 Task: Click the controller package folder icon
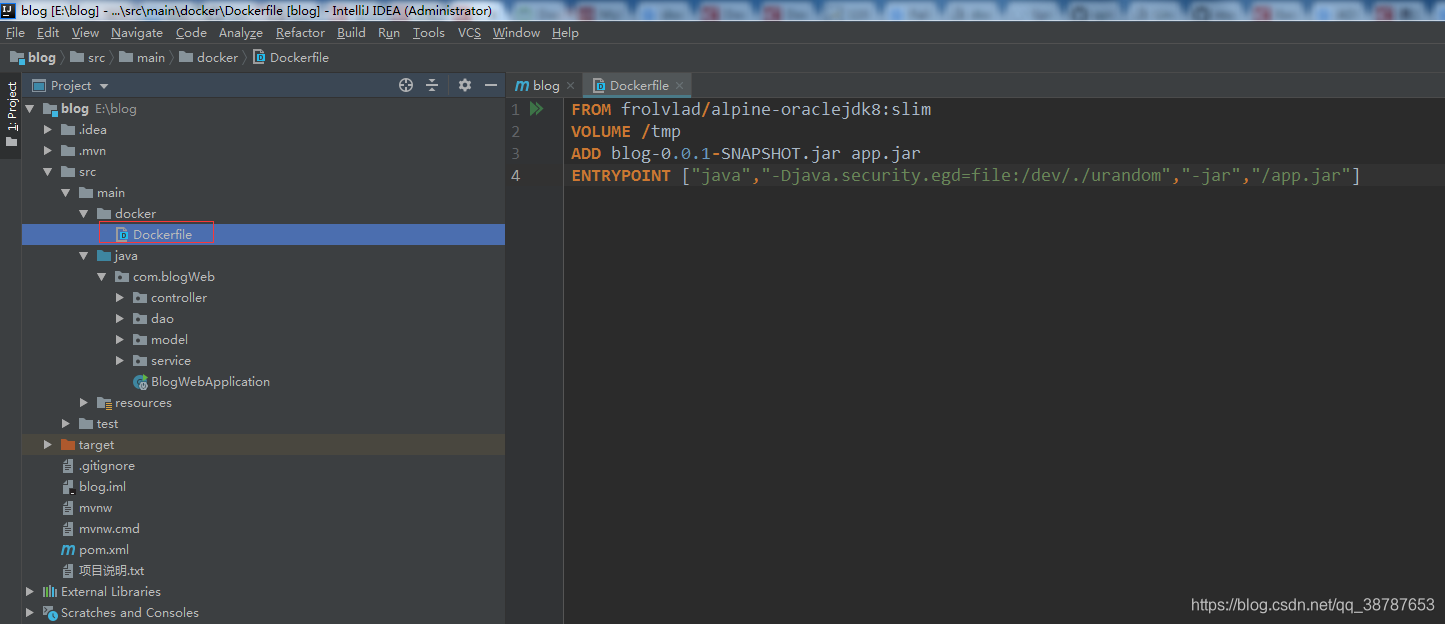pos(140,298)
